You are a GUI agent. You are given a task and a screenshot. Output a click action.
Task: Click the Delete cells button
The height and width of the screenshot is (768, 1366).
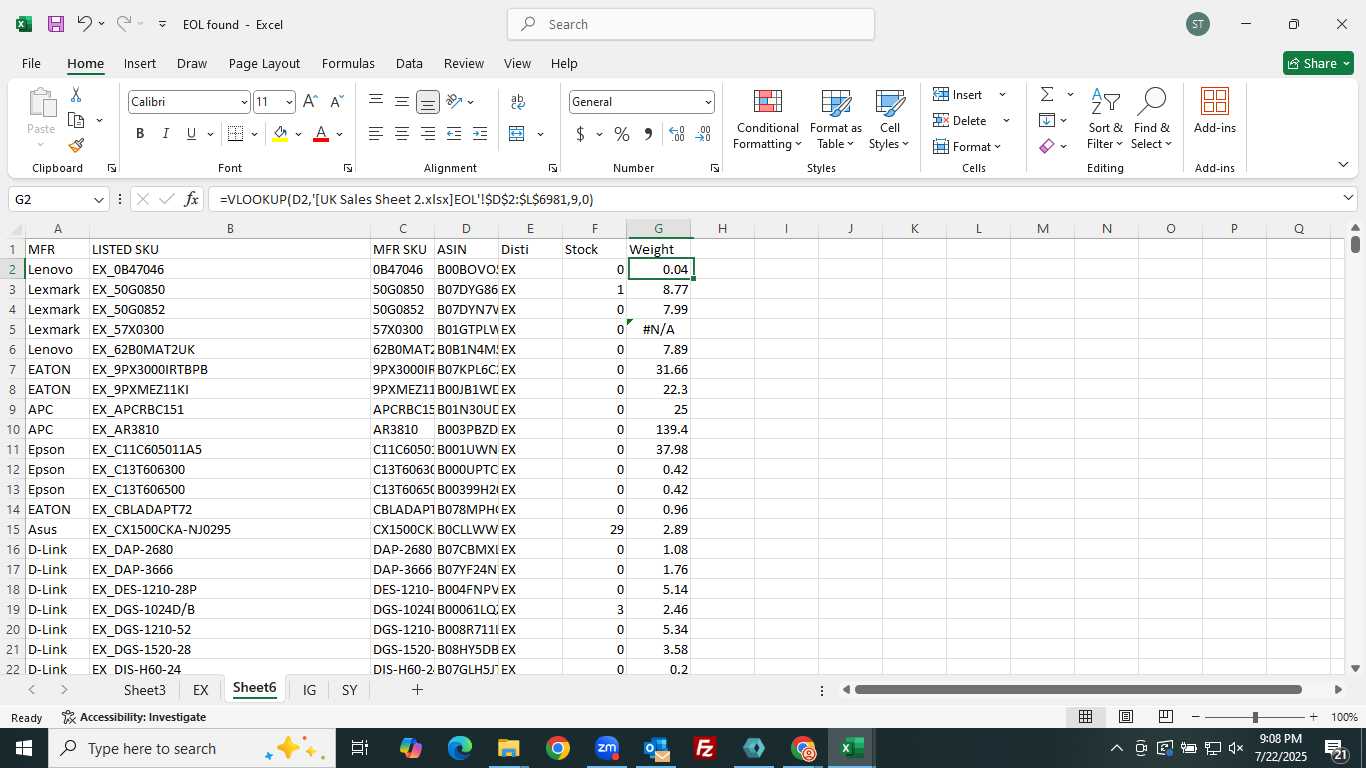(961, 120)
